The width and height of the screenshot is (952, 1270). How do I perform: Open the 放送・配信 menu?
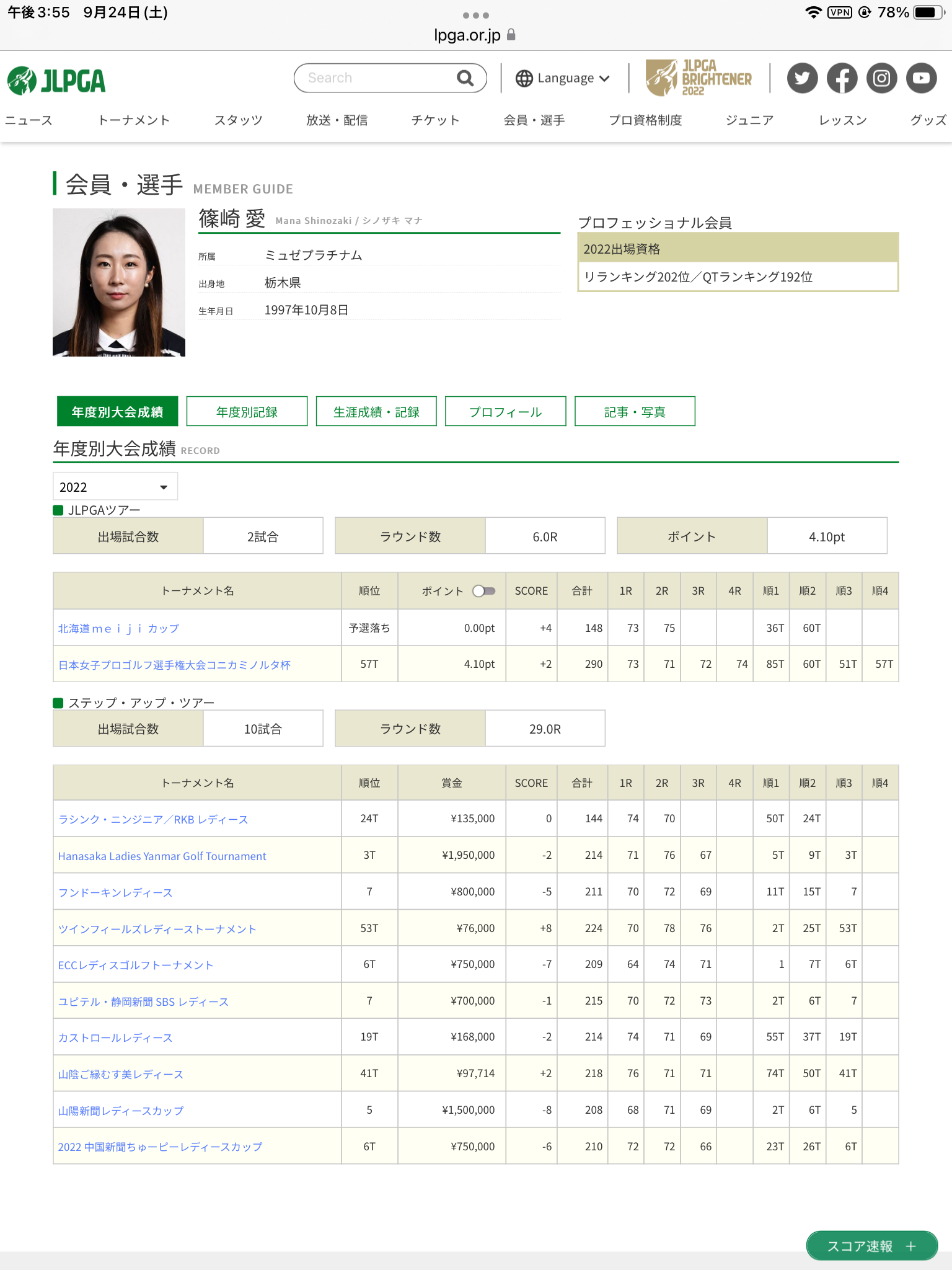point(337,120)
